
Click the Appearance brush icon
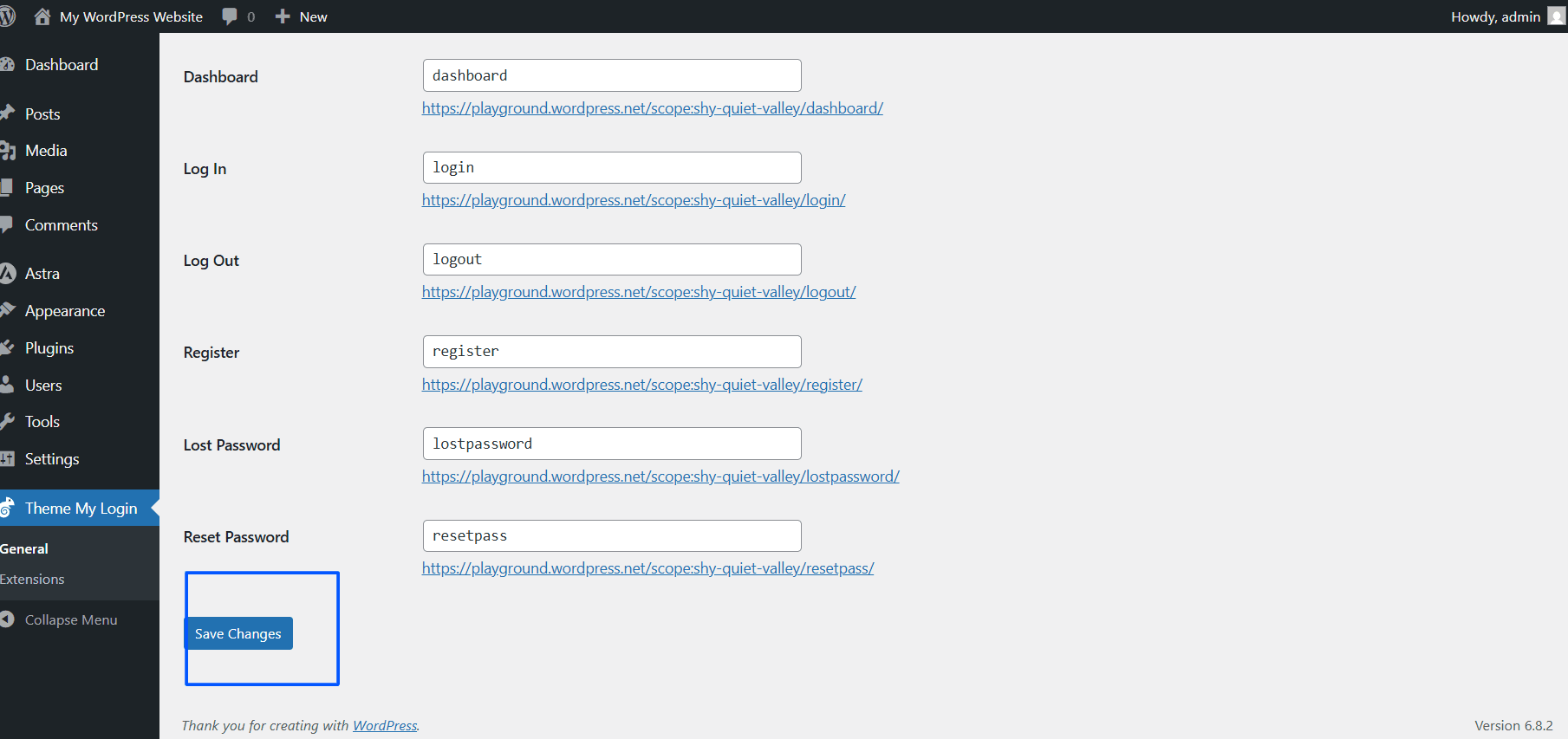8,310
